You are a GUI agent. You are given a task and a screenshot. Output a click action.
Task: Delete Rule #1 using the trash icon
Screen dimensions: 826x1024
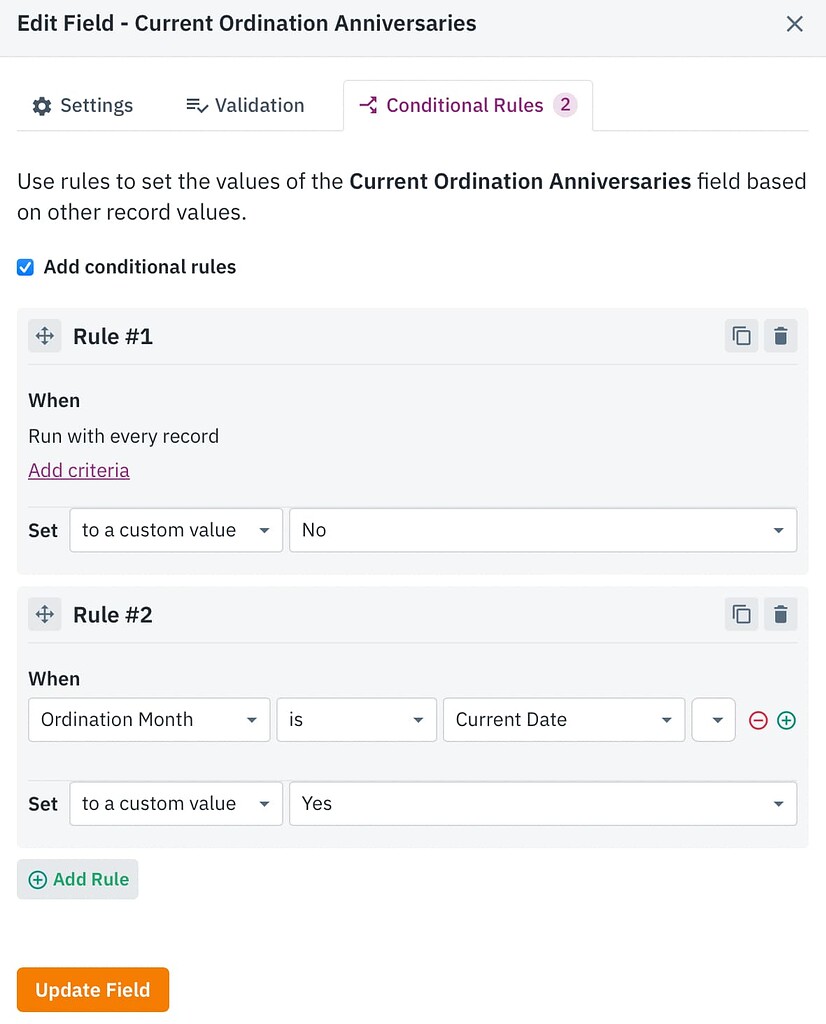tap(781, 336)
